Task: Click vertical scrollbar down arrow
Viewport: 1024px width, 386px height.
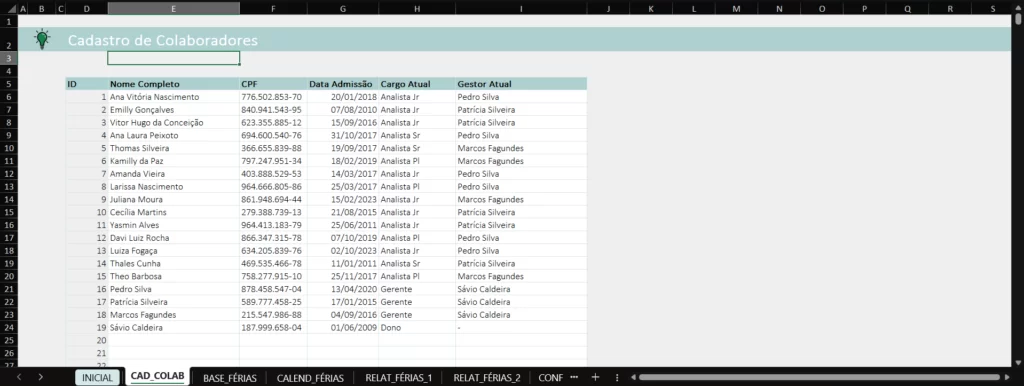Action: click(x=1018, y=362)
